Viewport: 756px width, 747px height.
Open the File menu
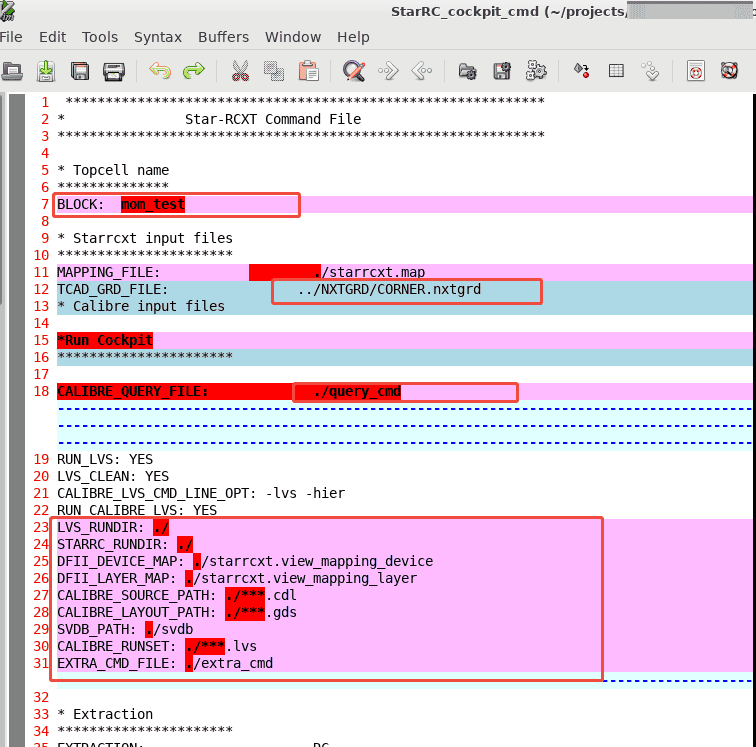pyautogui.click(x=10, y=37)
